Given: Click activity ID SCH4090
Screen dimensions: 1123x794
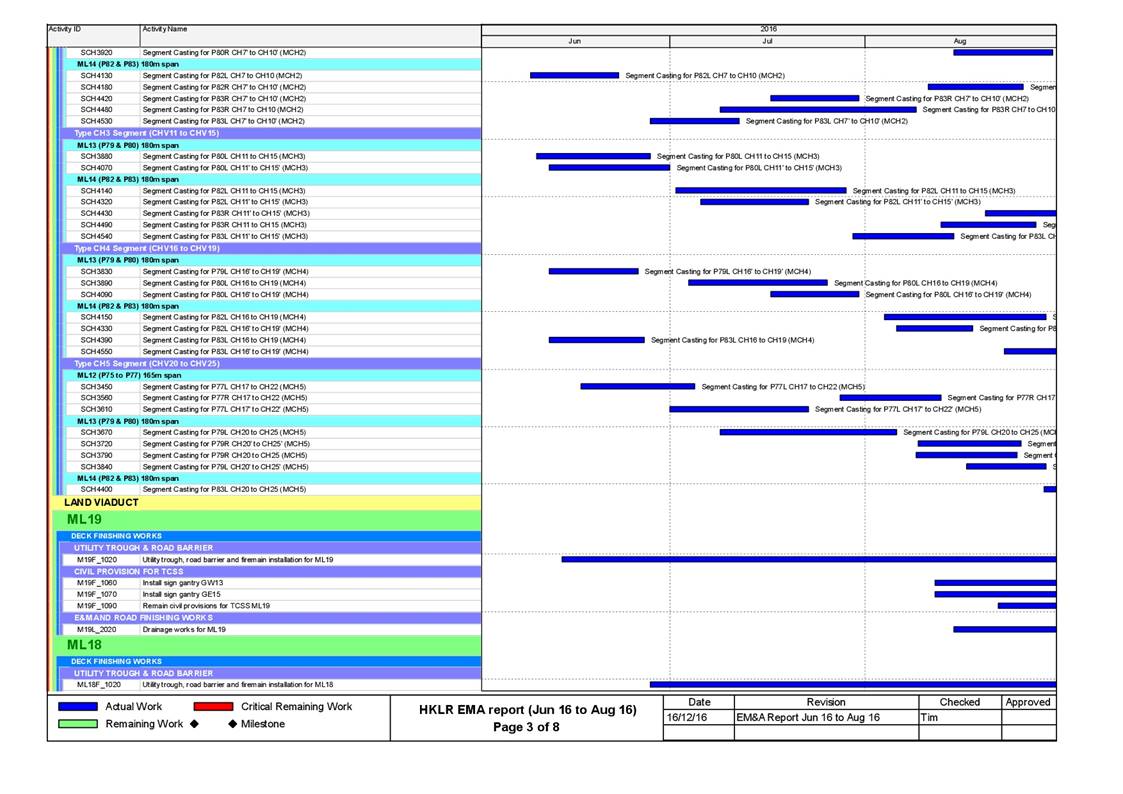Looking at the screenshot, I should pyautogui.click(x=96, y=294).
